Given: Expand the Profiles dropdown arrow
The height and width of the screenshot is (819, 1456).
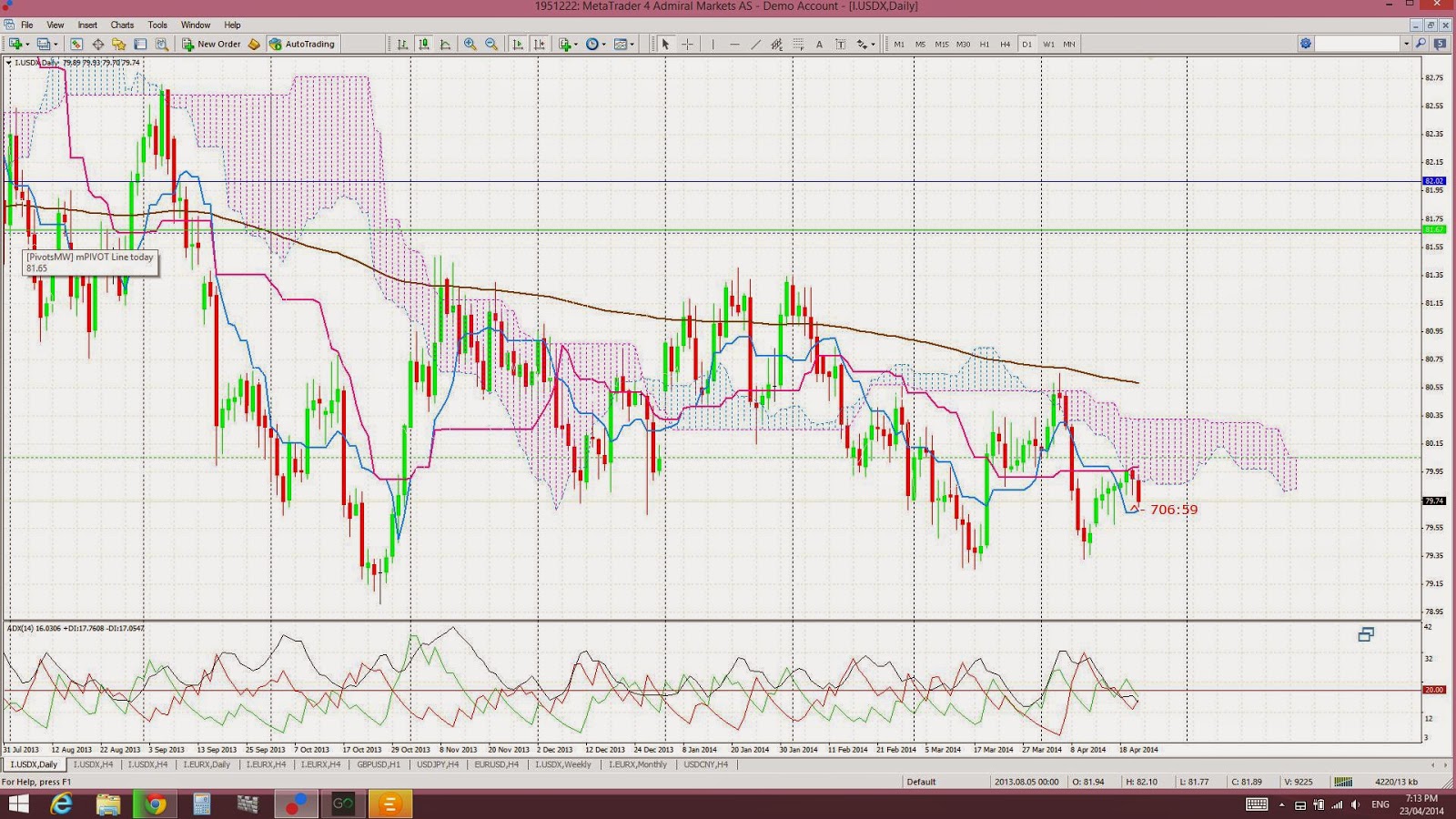Looking at the screenshot, I should point(56,44).
